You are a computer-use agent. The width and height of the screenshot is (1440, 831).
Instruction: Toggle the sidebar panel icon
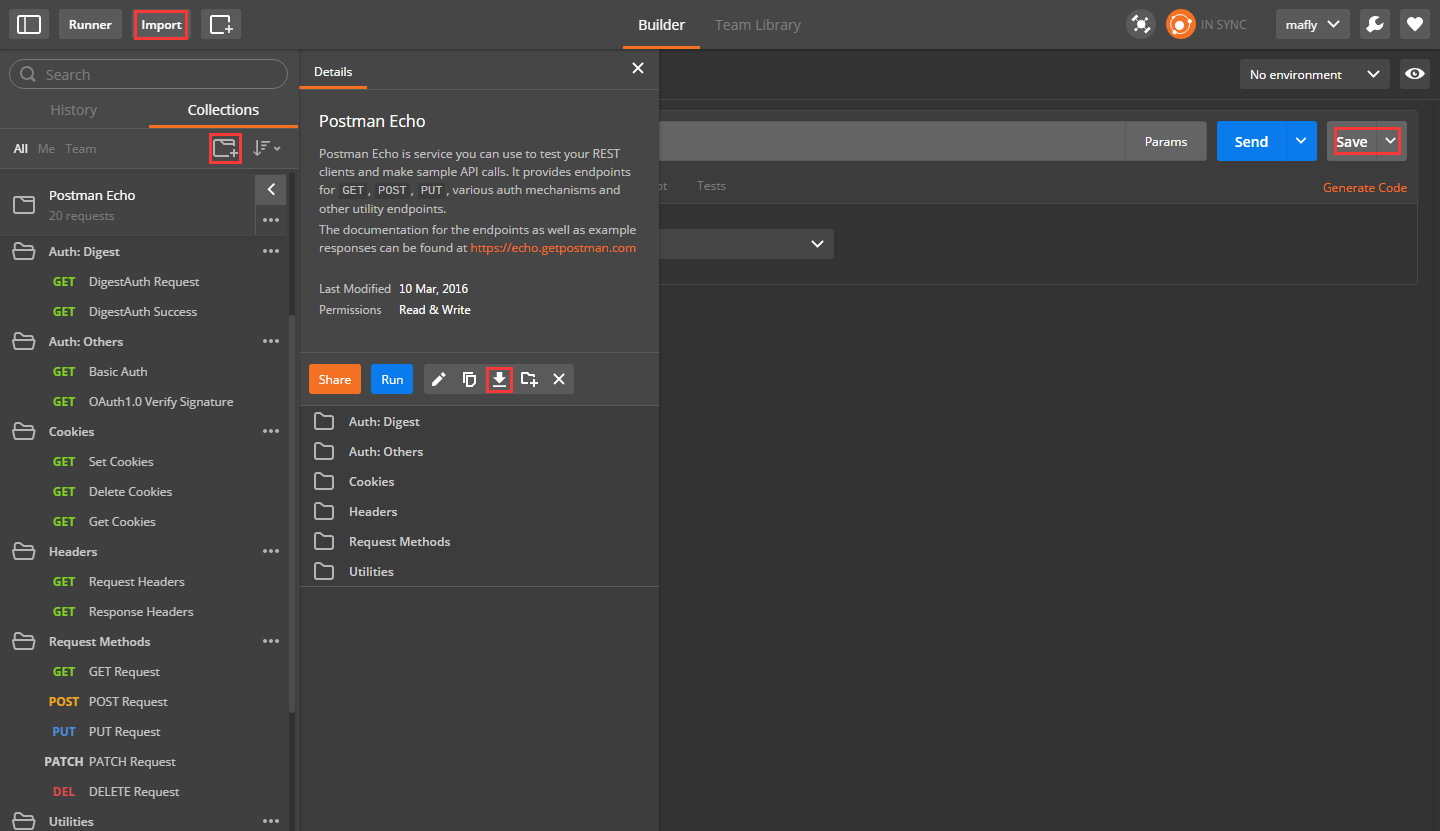[x=29, y=25]
